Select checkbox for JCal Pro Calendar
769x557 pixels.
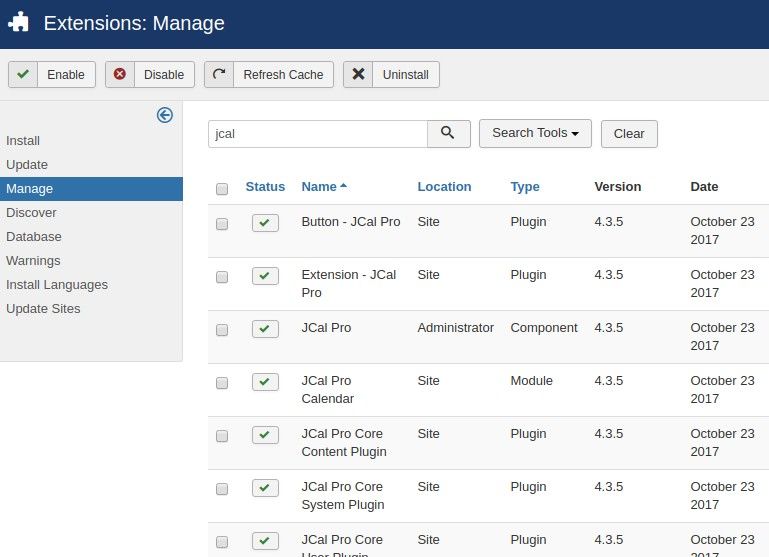(222, 383)
